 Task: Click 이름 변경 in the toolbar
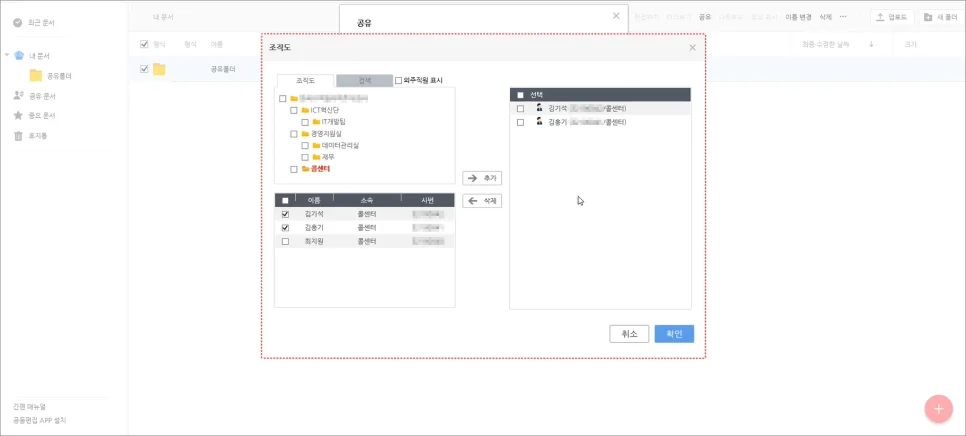pos(798,17)
